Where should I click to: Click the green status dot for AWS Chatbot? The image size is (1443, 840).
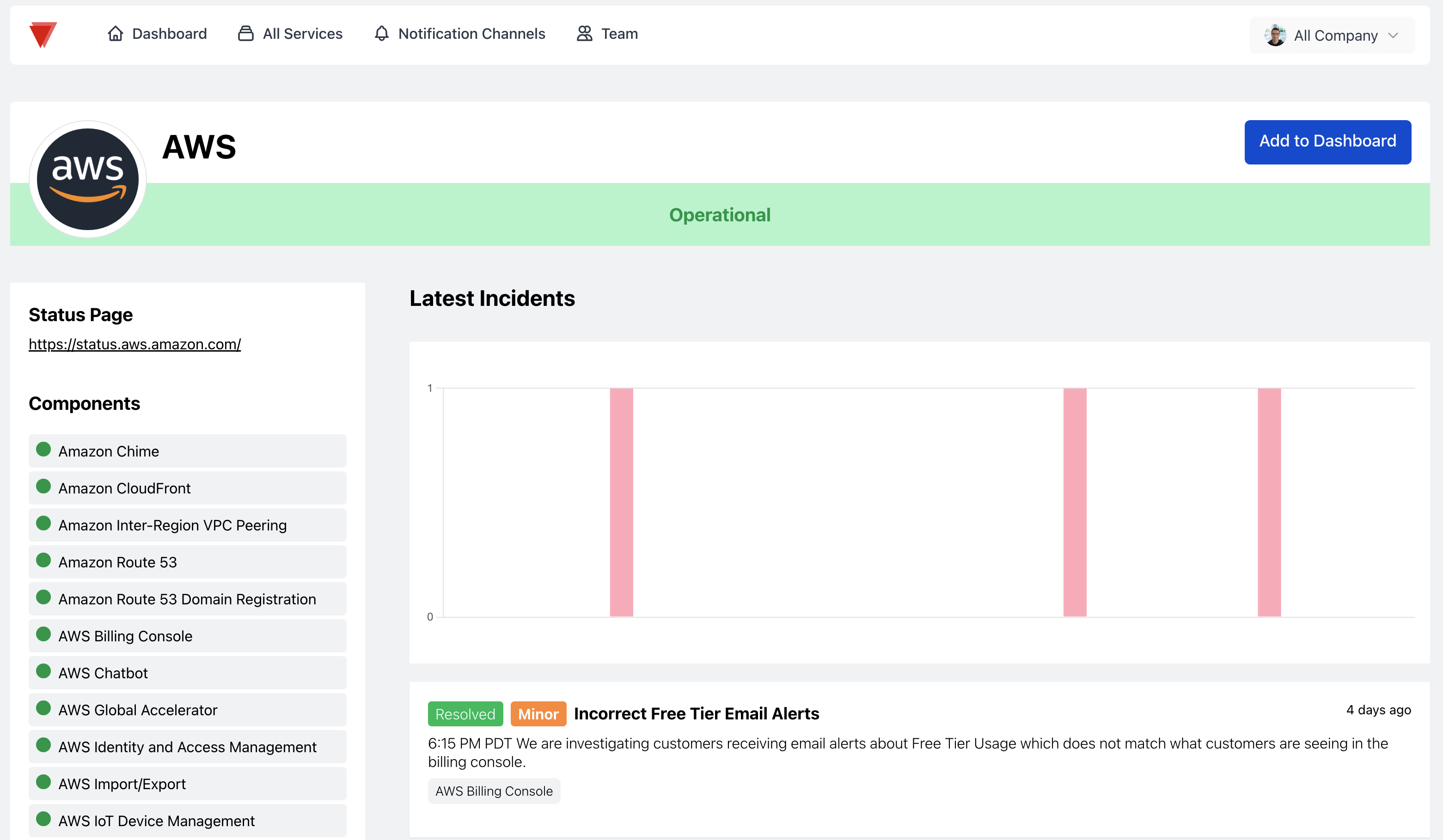click(43, 671)
